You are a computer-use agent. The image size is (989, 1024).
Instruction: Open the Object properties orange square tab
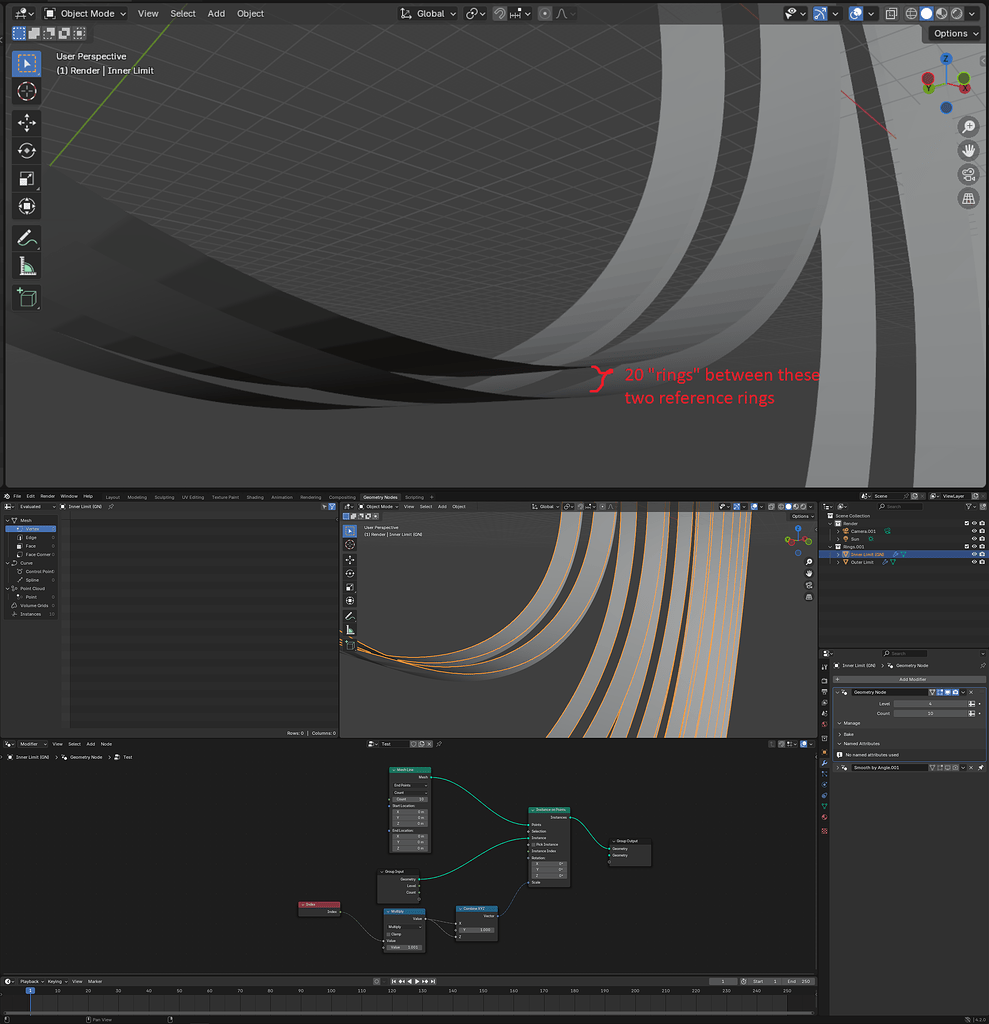tap(824, 752)
